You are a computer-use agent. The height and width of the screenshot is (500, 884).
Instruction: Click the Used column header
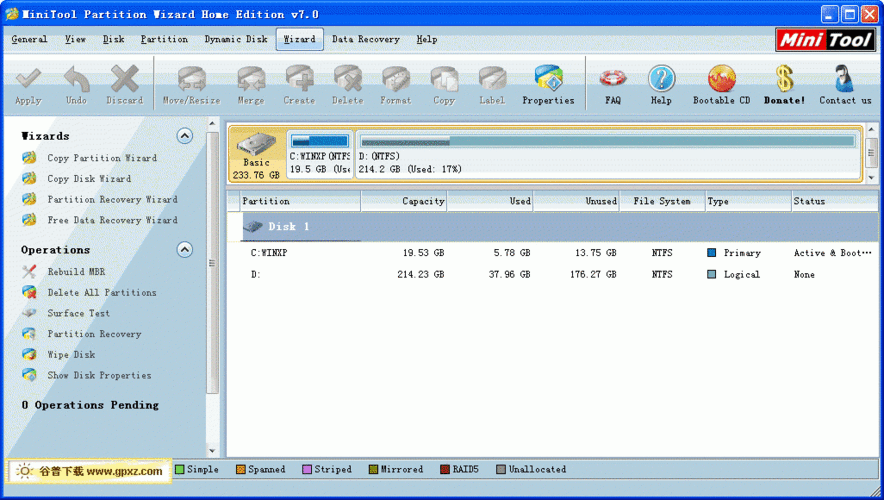pyautogui.click(x=490, y=201)
